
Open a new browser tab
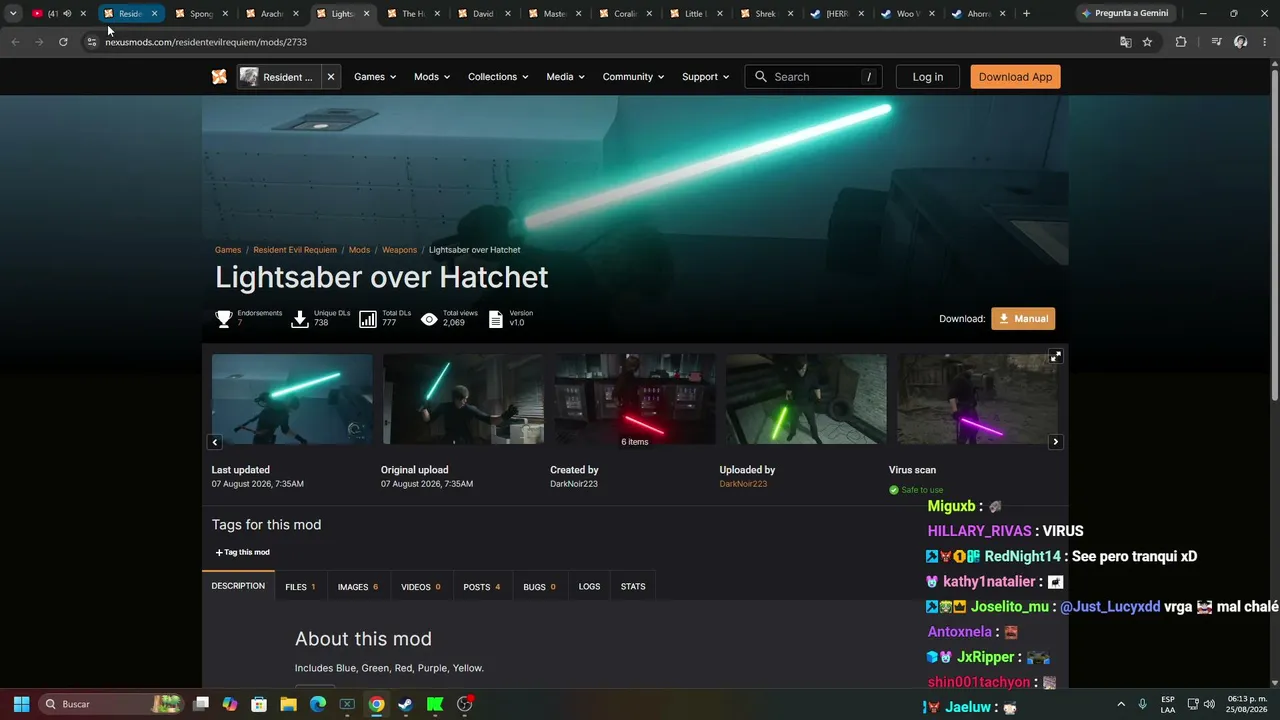click(1026, 14)
